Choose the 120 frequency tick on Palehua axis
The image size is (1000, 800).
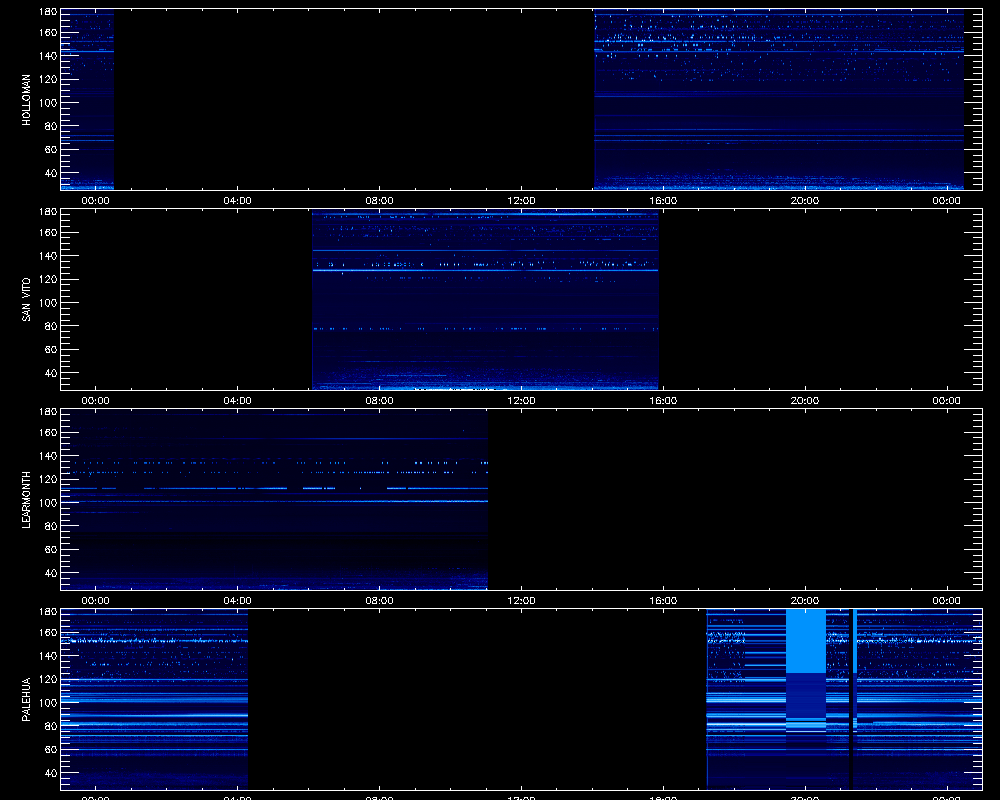[x=48, y=679]
